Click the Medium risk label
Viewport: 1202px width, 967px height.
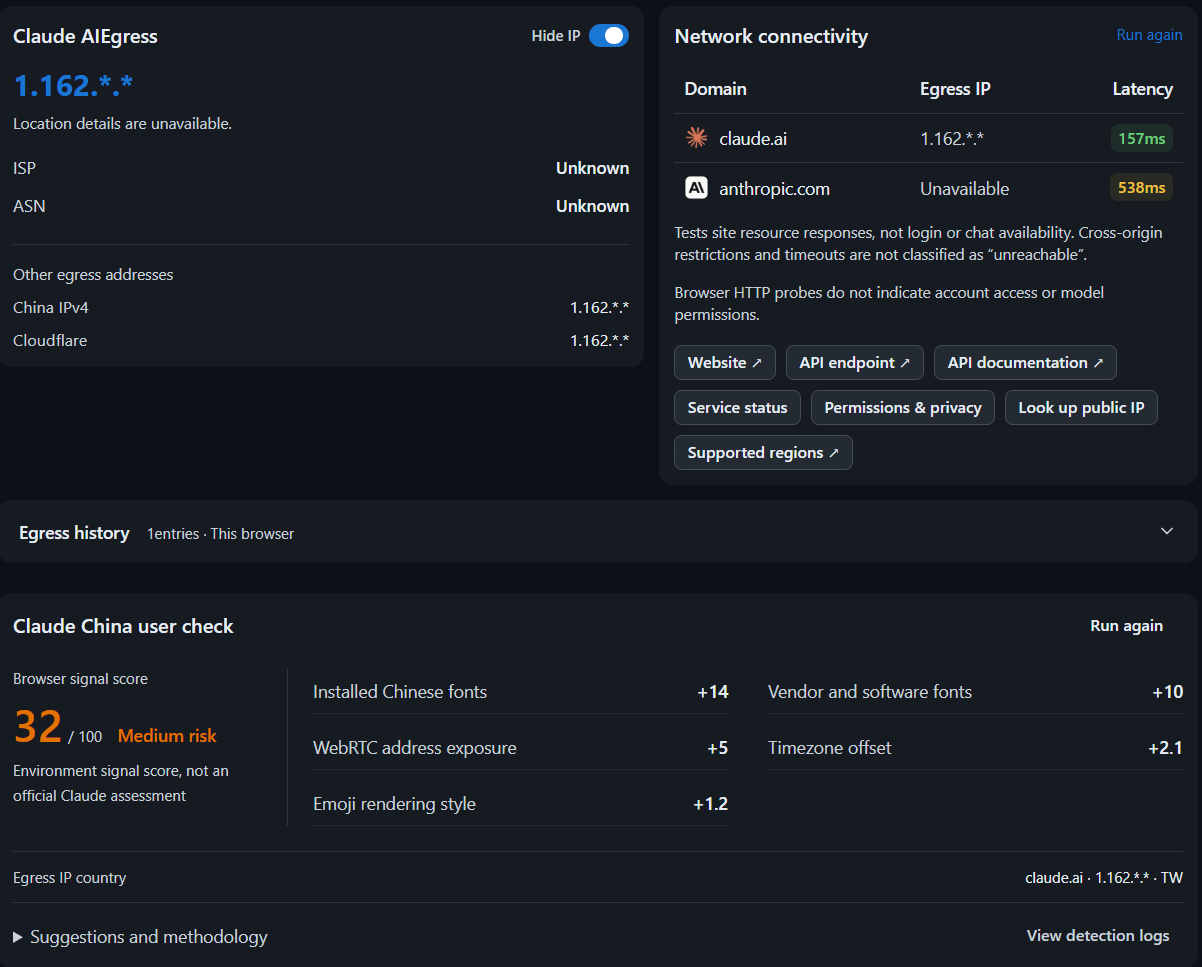167,736
